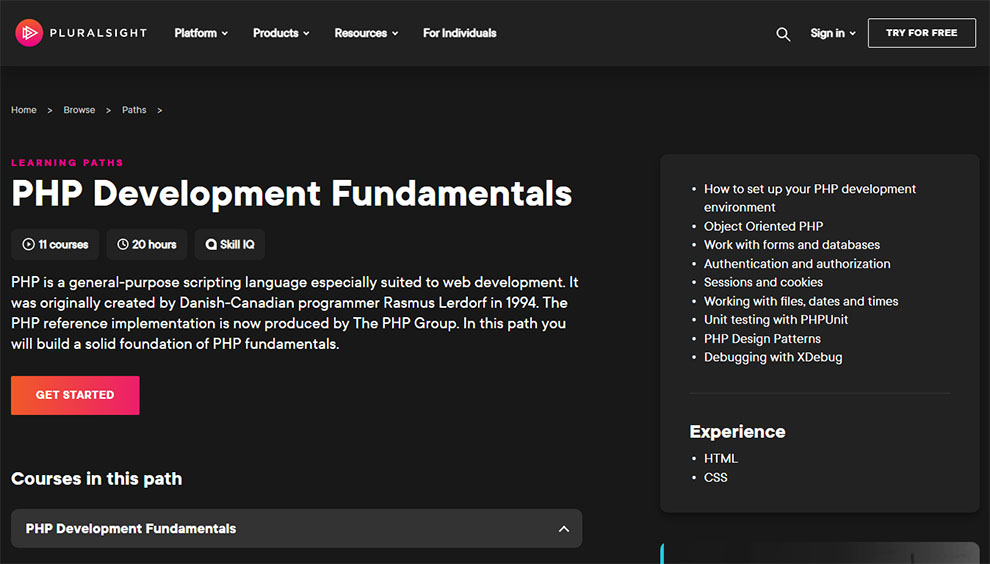Screen dimensions: 990x564
Task: Expand the Resources menu
Action: (x=366, y=33)
